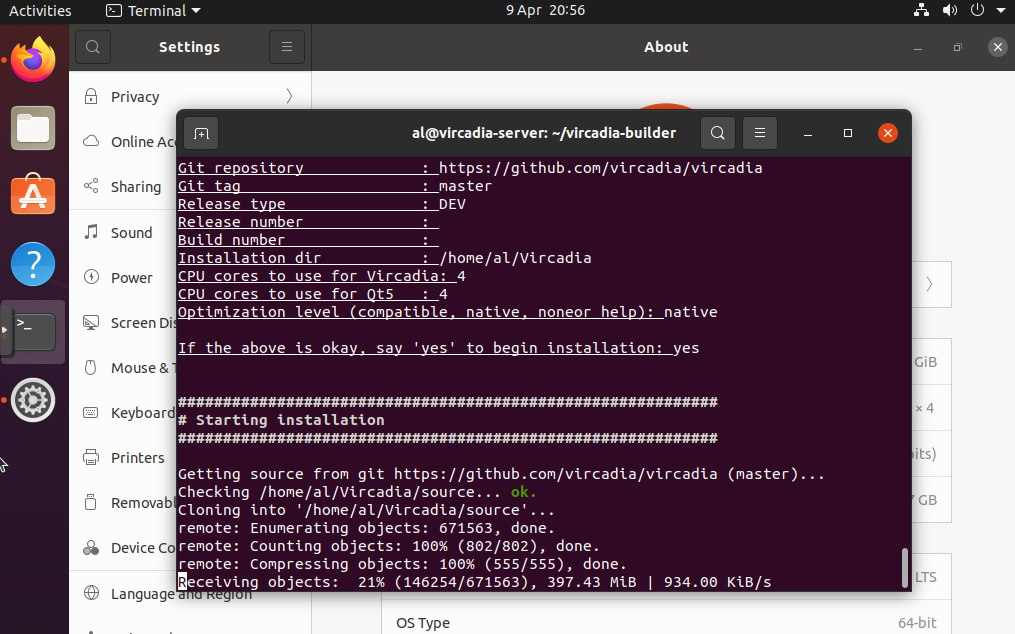The width and height of the screenshot is (1015, 634).
Task: Click the 'Git tag' master line
Action: click(x=335, y=186)
